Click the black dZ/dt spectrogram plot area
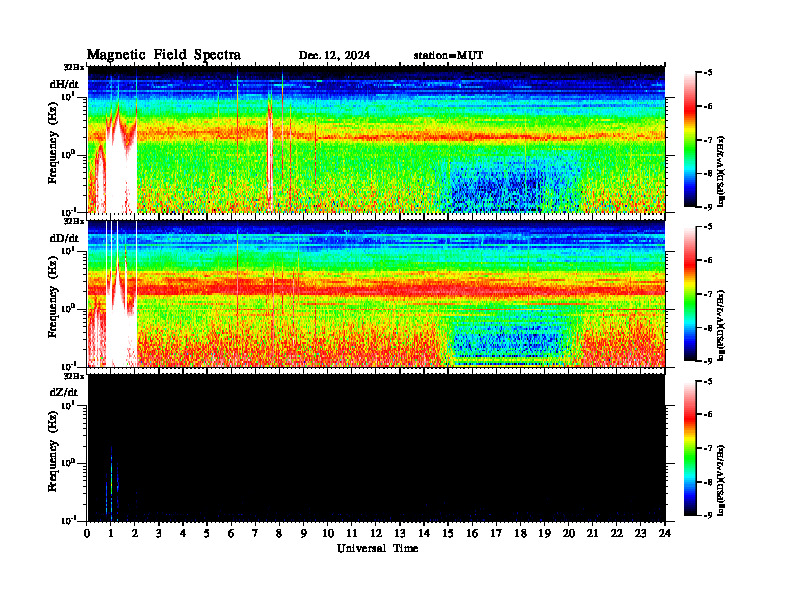This screenshot has height=612, width=792. 376,447
